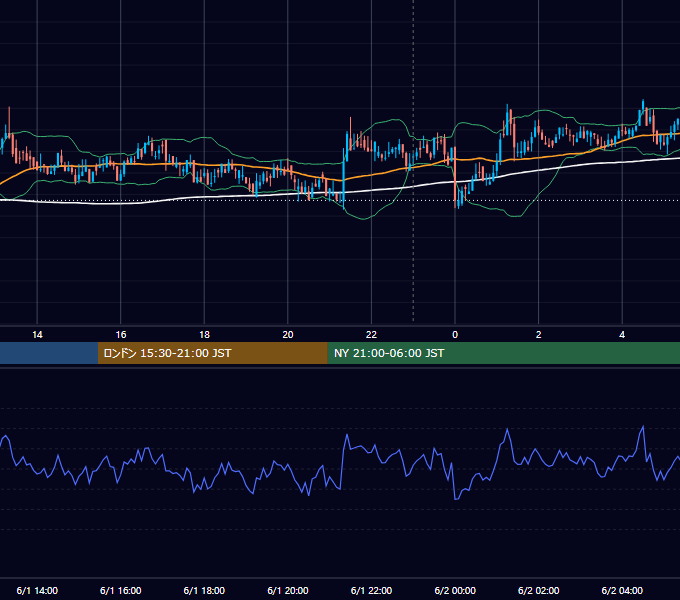
Task: Click the 16 hour axis label
Action: click(121, 335)
